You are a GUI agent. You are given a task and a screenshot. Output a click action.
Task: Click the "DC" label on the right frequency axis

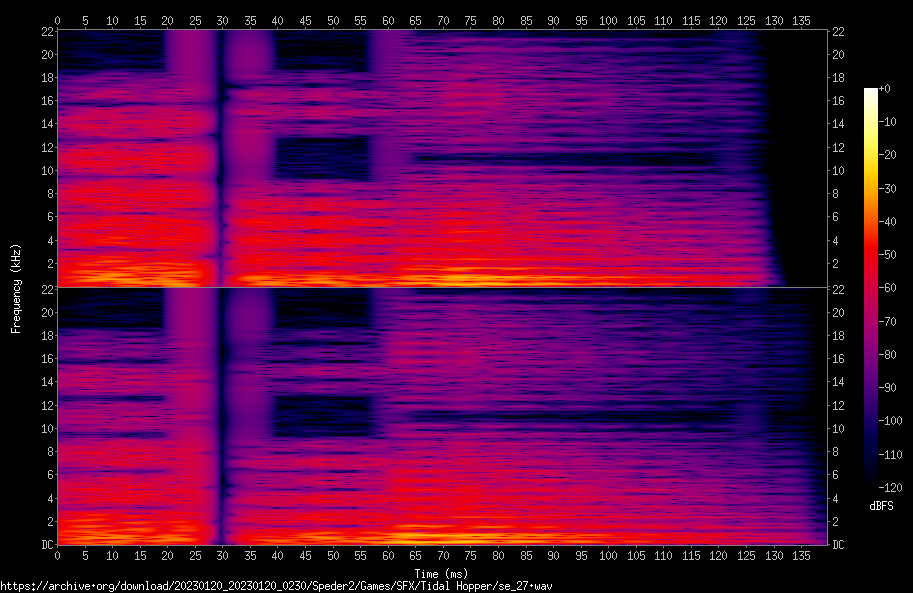click(839, 545)
